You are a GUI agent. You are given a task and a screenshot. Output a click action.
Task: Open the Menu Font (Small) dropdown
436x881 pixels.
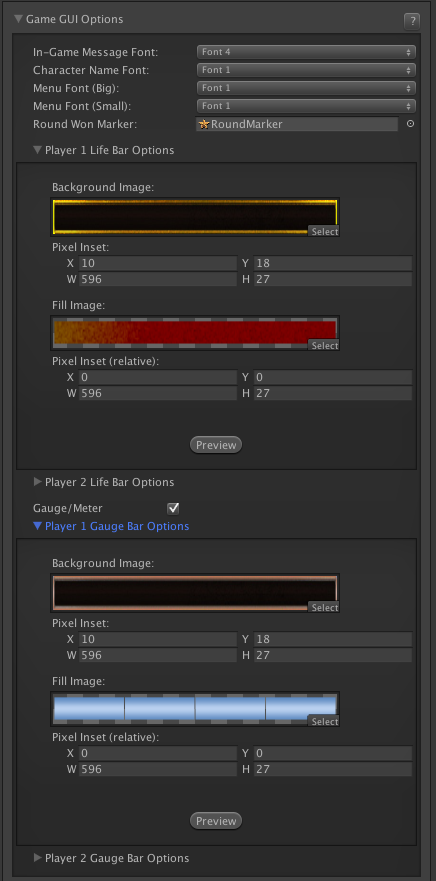tap(306, 106)
